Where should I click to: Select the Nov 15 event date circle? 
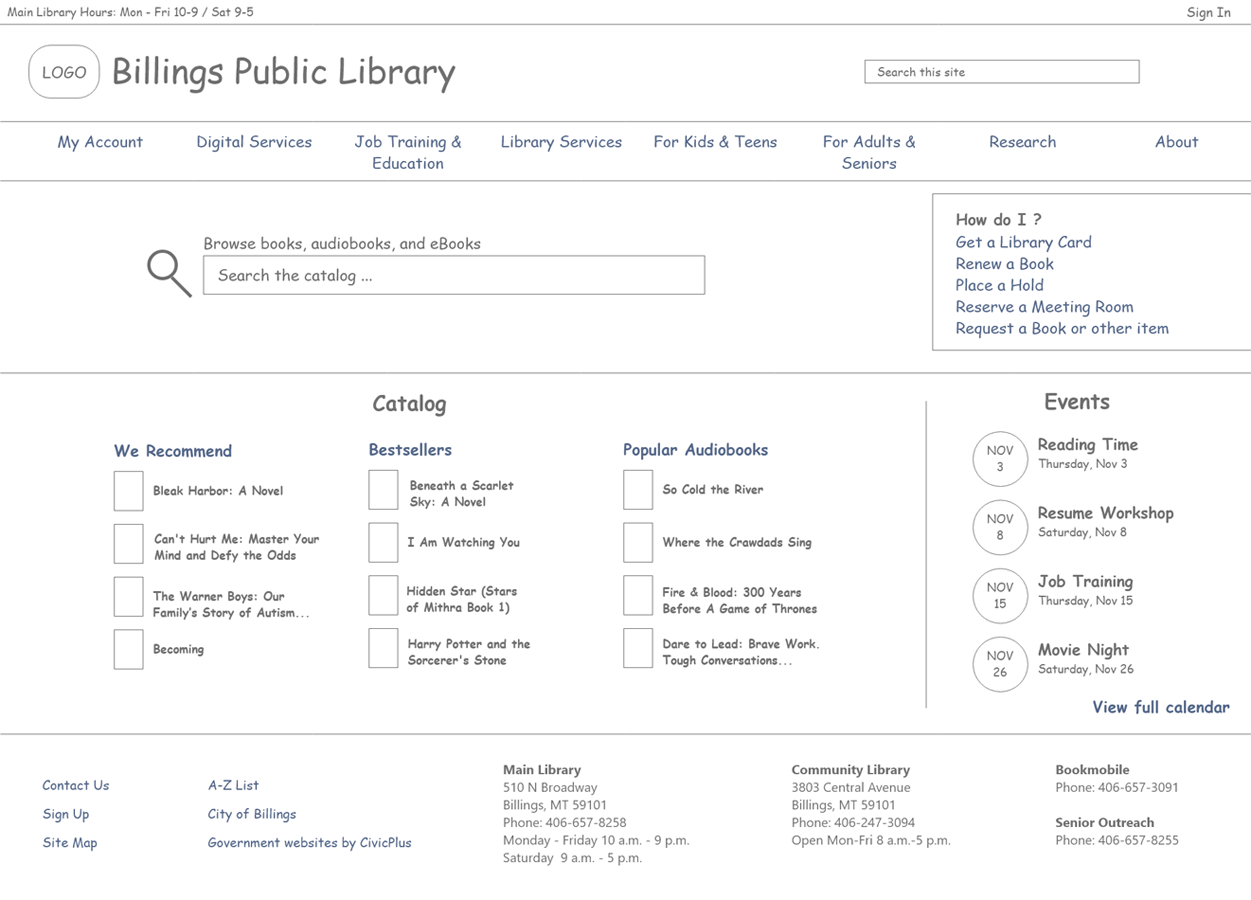(1000, 596)
